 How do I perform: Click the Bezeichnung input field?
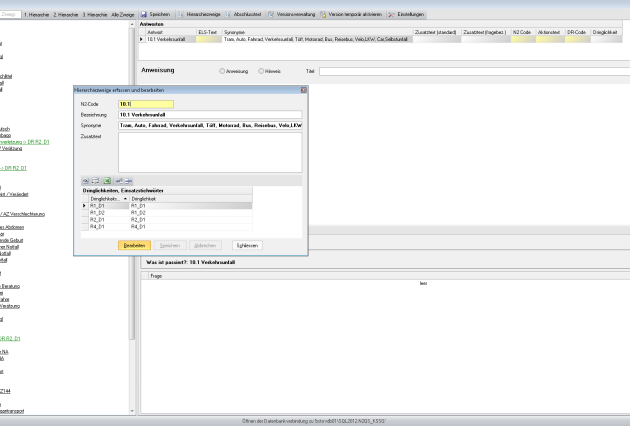(210, 115)
